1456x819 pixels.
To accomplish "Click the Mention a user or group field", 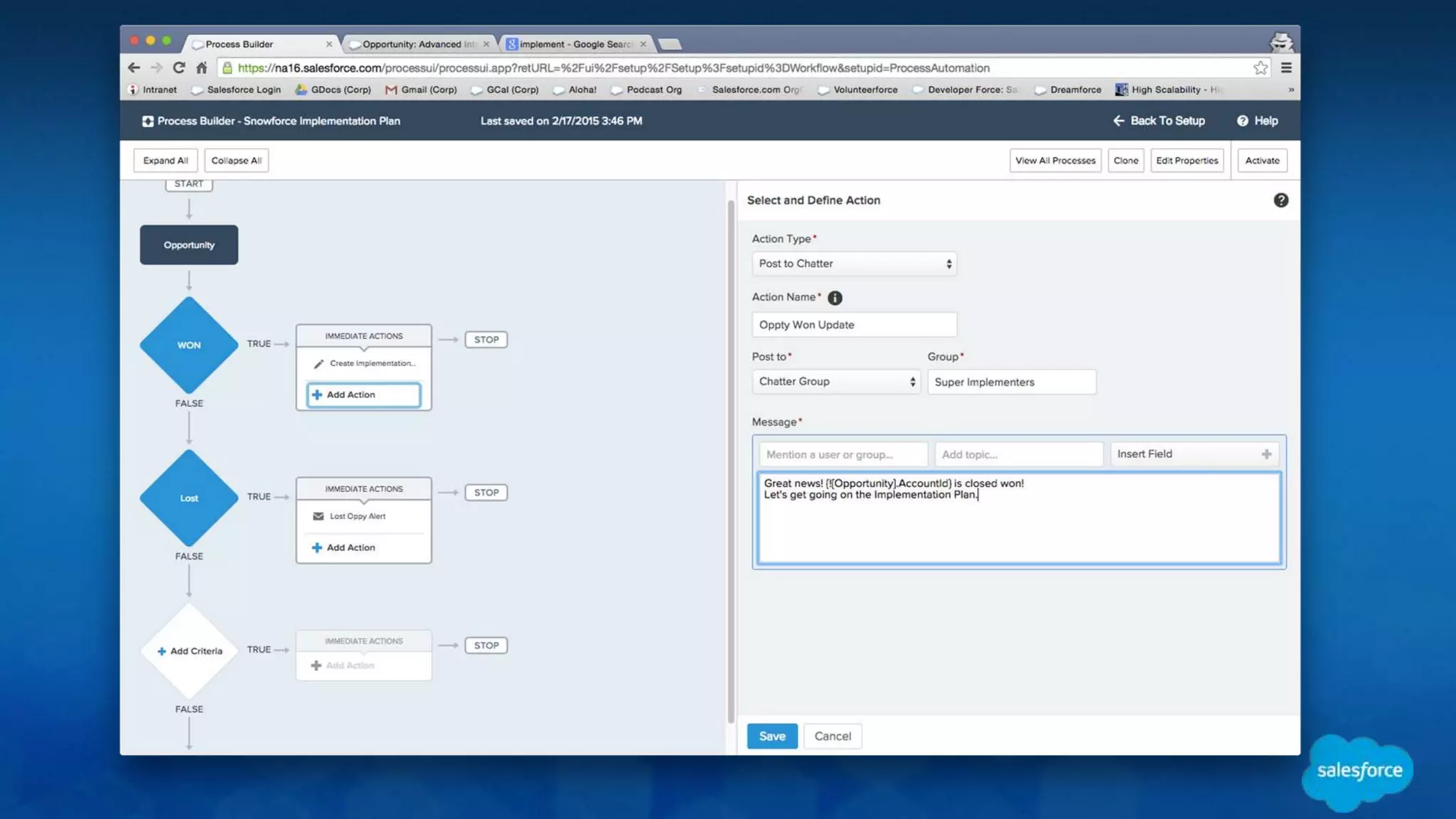I will (x=842, y=454).
